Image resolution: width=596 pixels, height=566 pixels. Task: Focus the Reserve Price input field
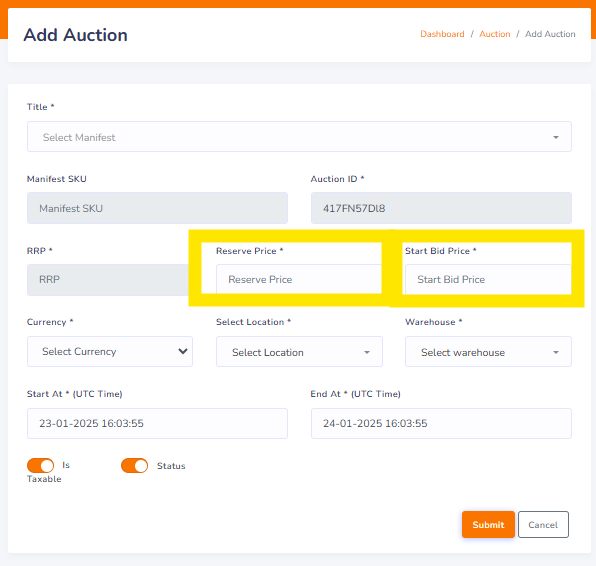[299, 279]
